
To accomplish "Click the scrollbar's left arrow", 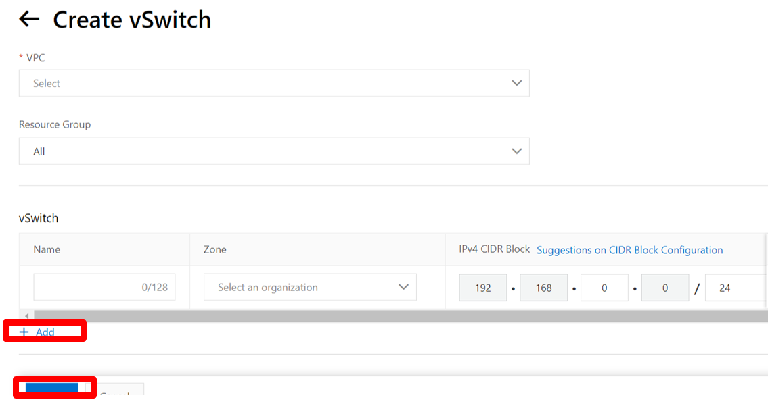I will pos(25,316).
